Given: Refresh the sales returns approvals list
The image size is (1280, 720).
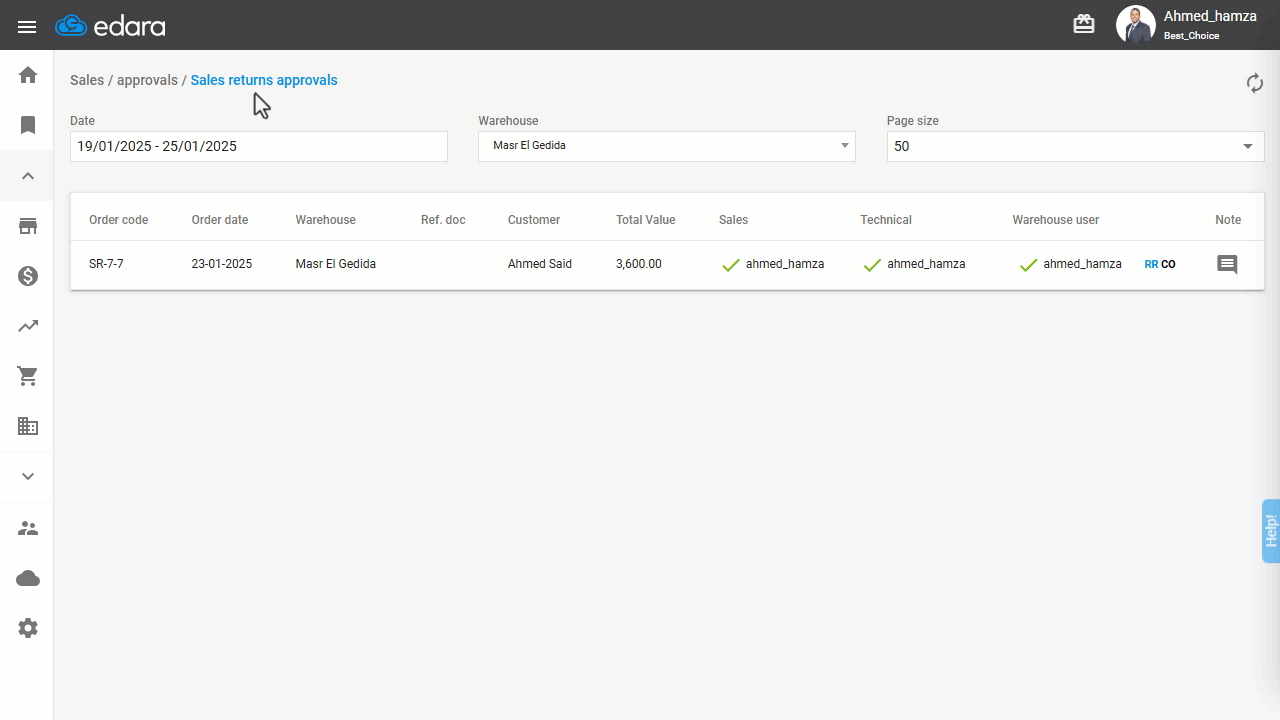Looking at the screenshot, I should click(x=1255, y=83).
